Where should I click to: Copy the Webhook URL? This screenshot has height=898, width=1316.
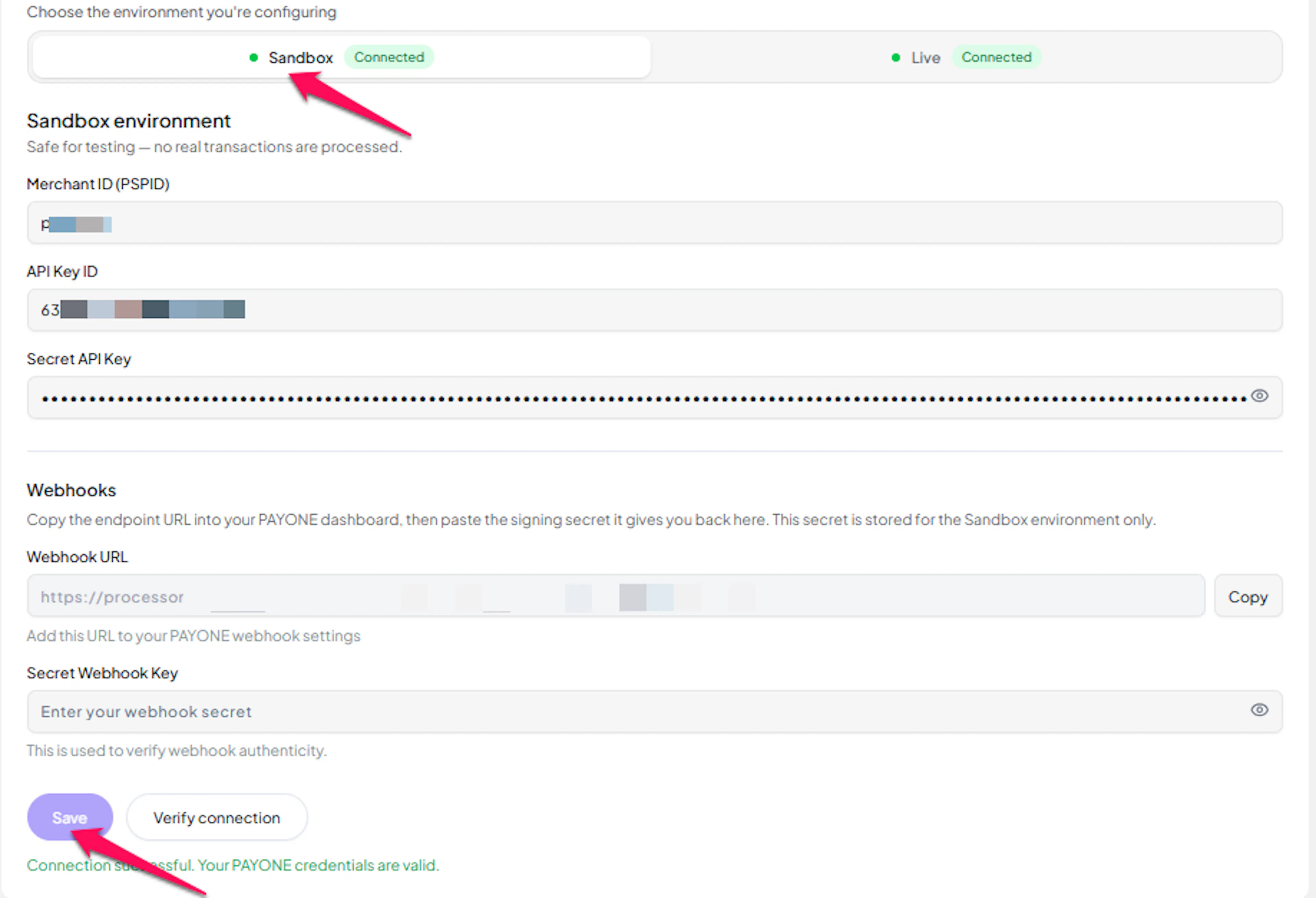pyautogui.click(x=1248, y=597)
